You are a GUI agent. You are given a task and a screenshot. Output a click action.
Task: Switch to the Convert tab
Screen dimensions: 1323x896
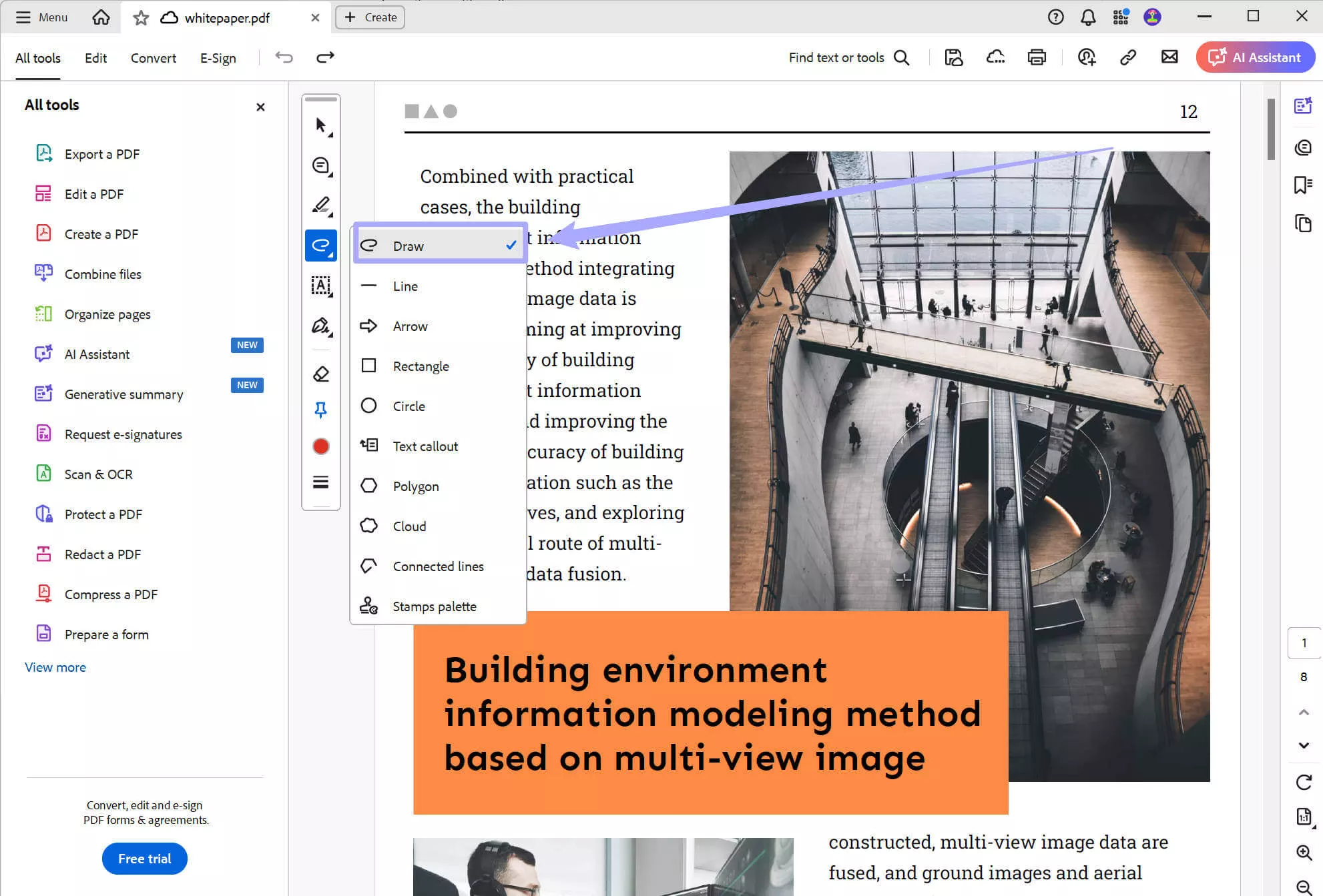[154, 58]
